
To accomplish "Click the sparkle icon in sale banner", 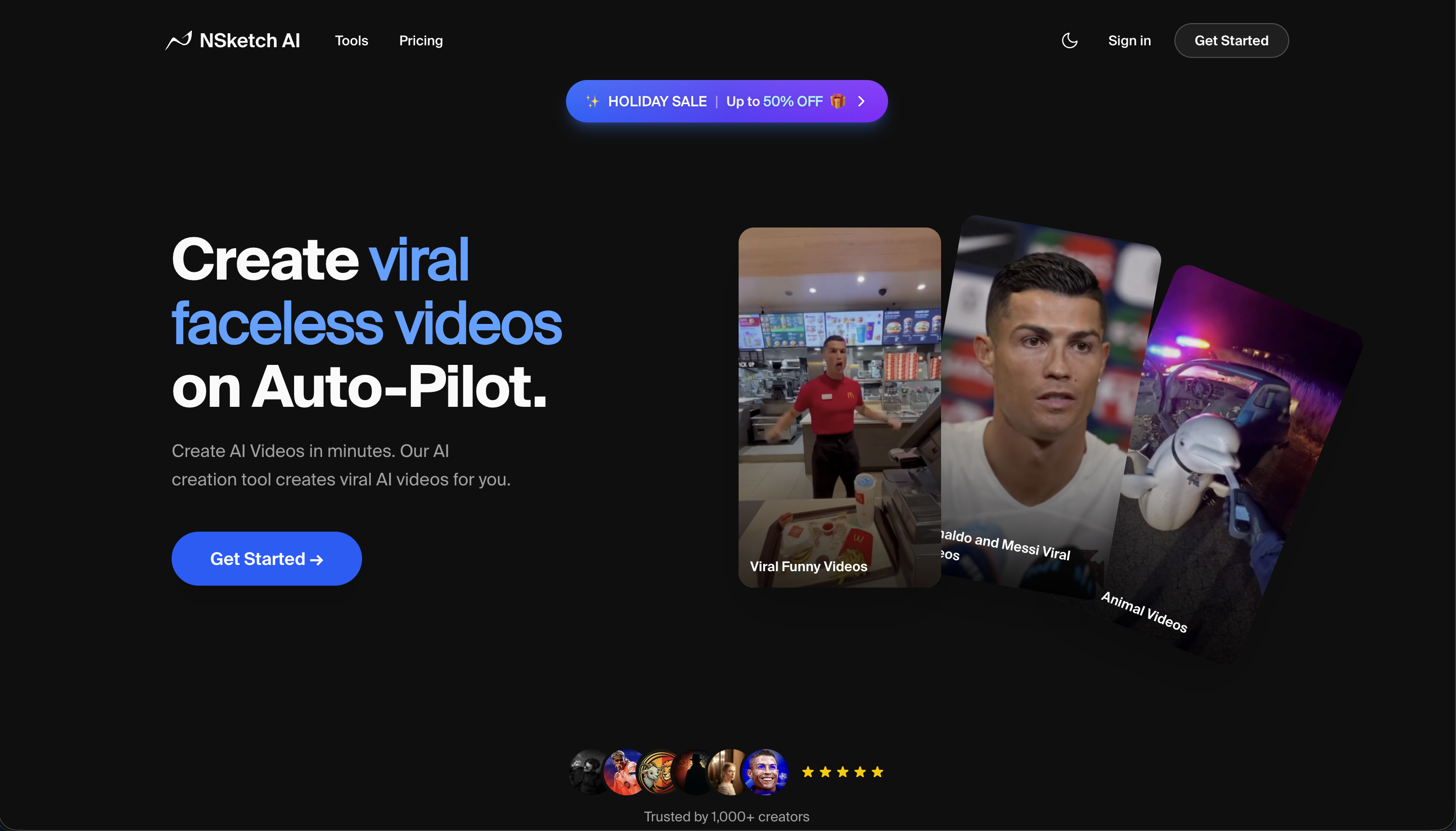I will pyautogui.click(x=593, y=101).
